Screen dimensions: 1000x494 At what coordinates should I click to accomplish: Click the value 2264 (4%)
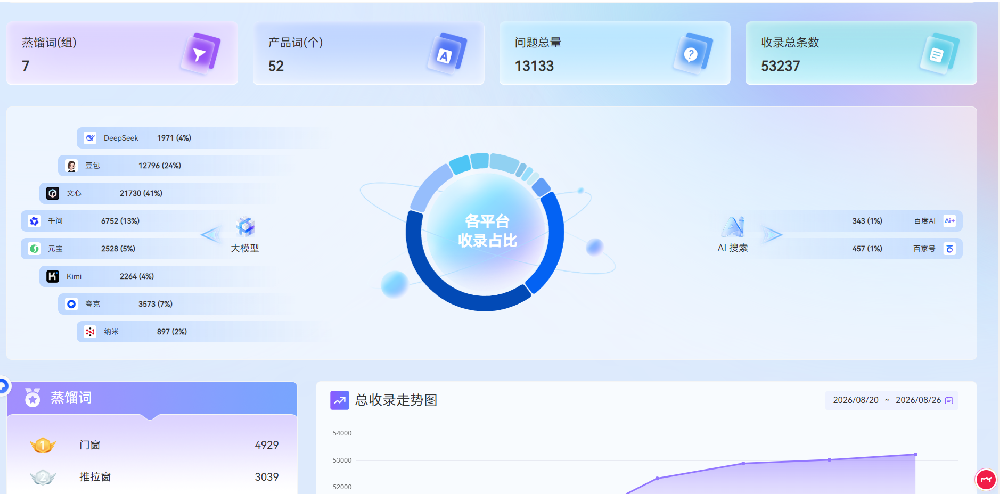coord(136,277)
